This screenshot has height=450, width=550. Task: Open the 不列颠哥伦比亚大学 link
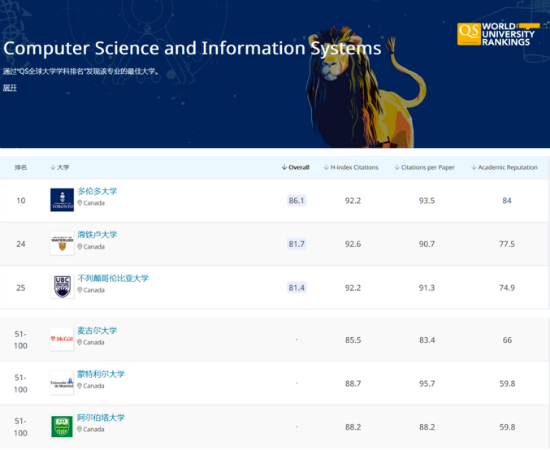[113, 278]
